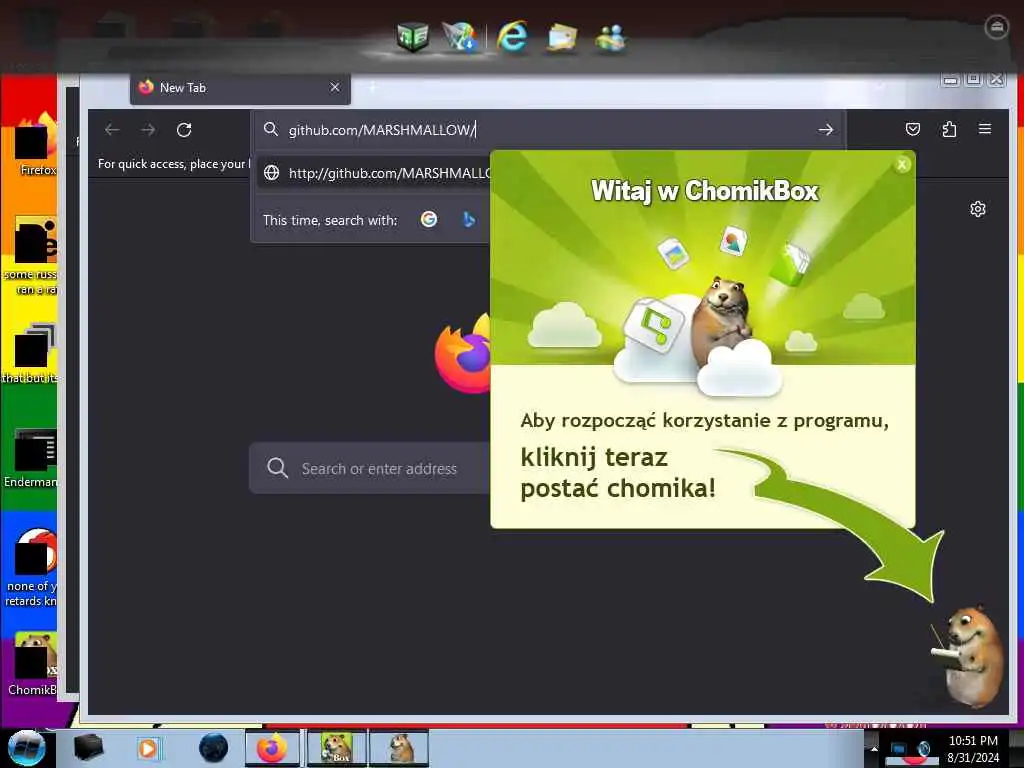Open the mail envelope dock icon
This screenshot has width=1024, height=768.
coord(562,37)
